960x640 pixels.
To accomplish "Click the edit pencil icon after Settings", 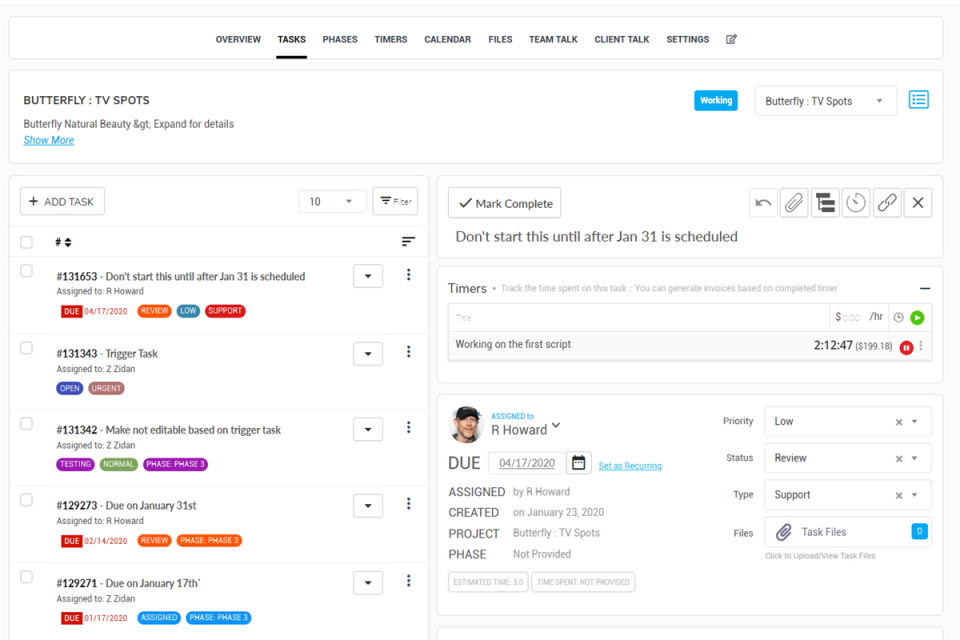I will pyautogui.click(x=731, y=39).
